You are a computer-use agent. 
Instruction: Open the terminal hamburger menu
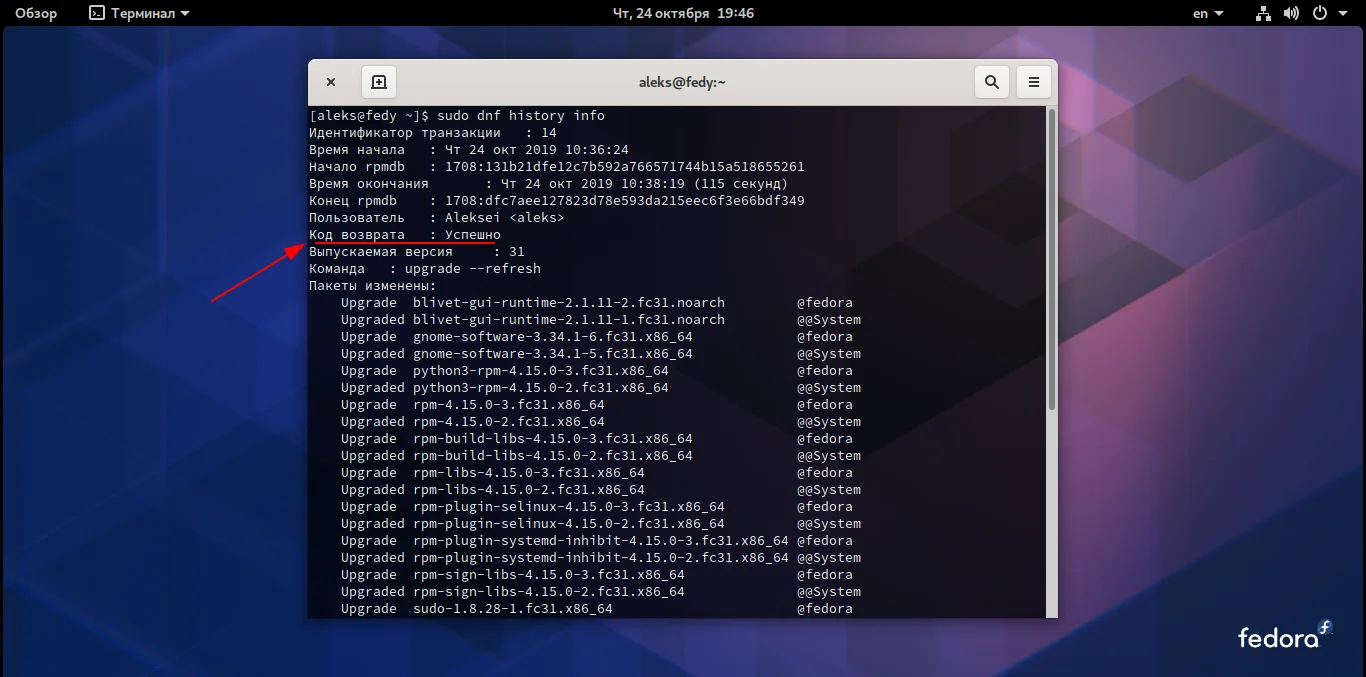pyautogui.click(x=1034, y=82)
